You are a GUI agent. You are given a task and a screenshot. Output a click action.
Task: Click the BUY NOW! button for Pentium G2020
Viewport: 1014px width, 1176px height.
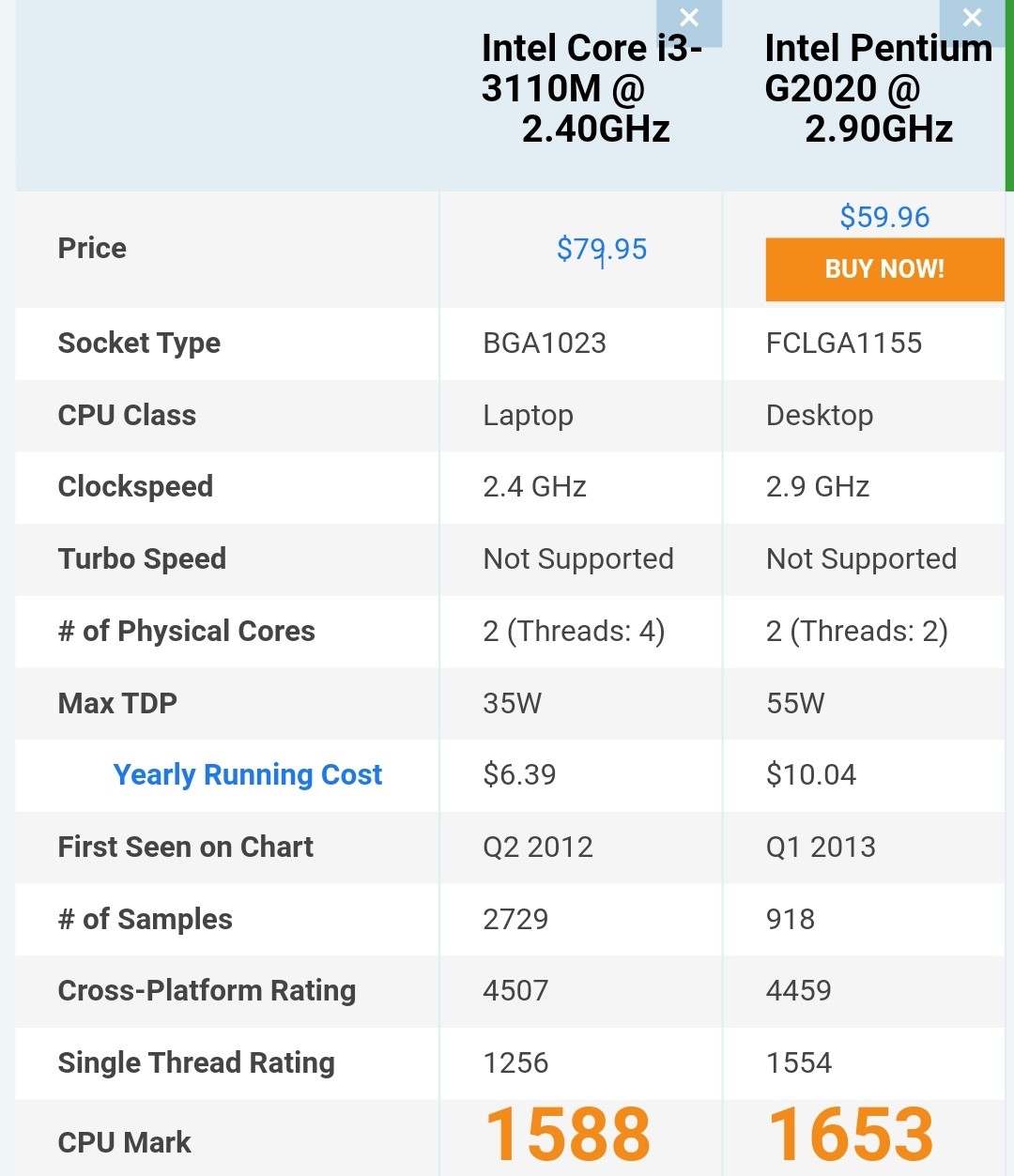(x=883, y=269)
